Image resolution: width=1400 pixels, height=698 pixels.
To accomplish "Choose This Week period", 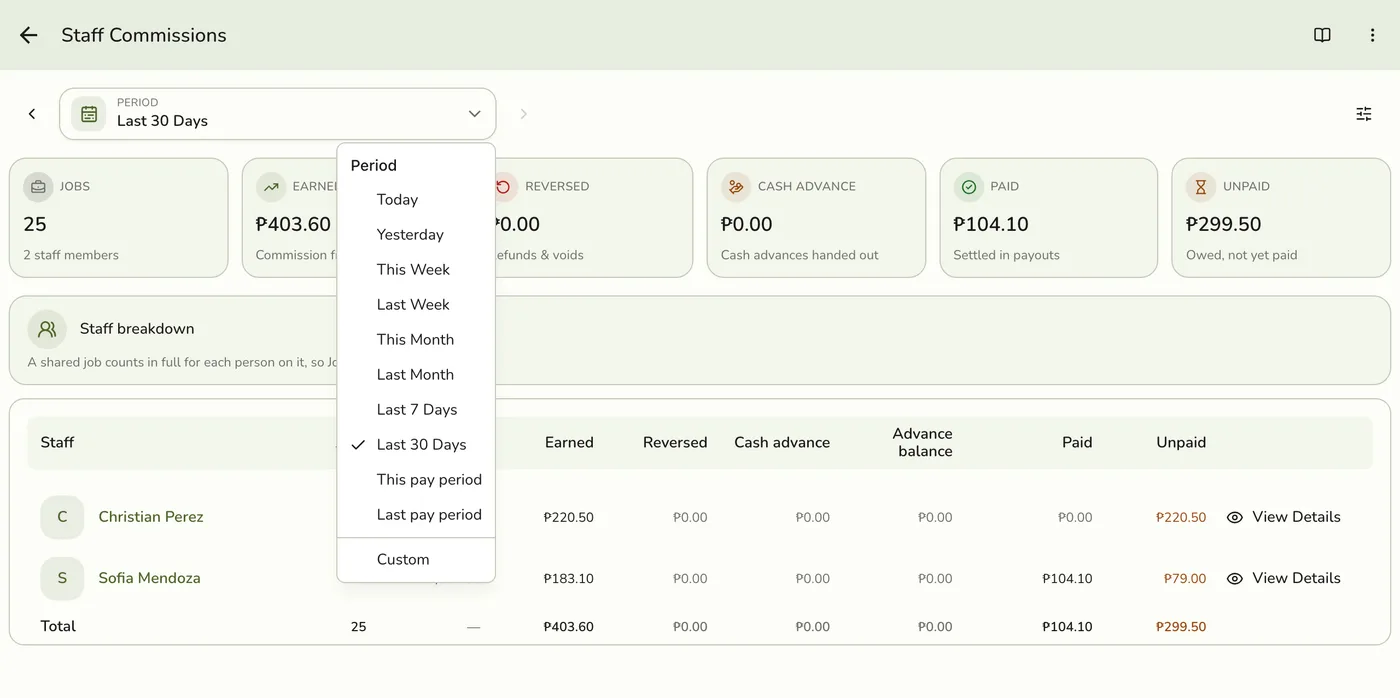I will (x=416, y=270).
